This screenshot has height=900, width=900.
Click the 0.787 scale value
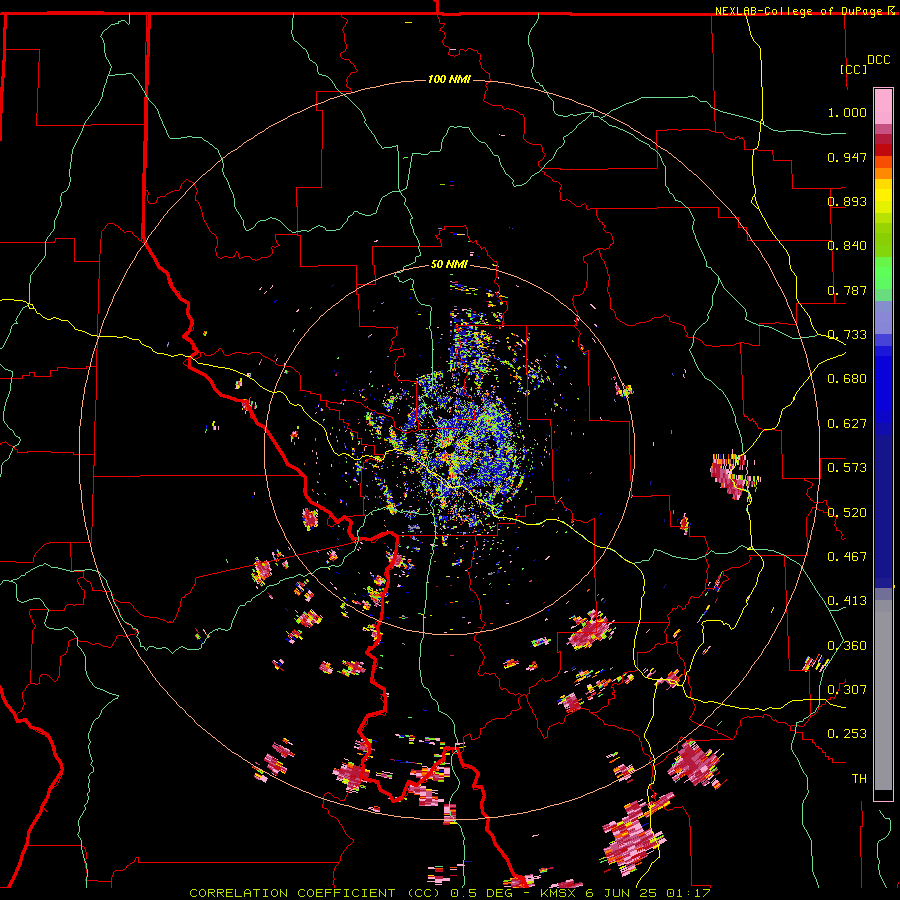[x=847, y=290]
